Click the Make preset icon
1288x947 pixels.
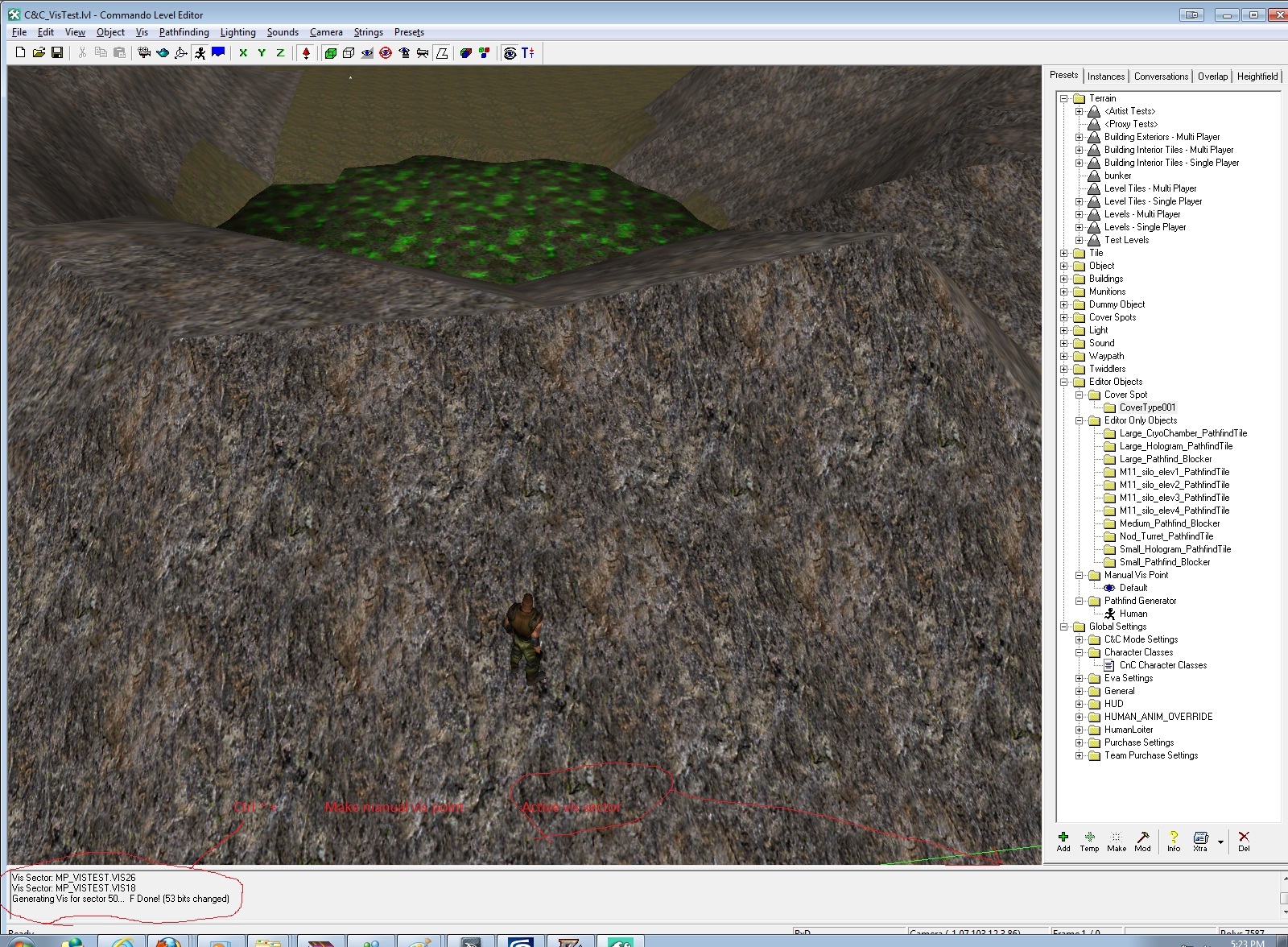pyautogui.click(x=1116, y=841)
